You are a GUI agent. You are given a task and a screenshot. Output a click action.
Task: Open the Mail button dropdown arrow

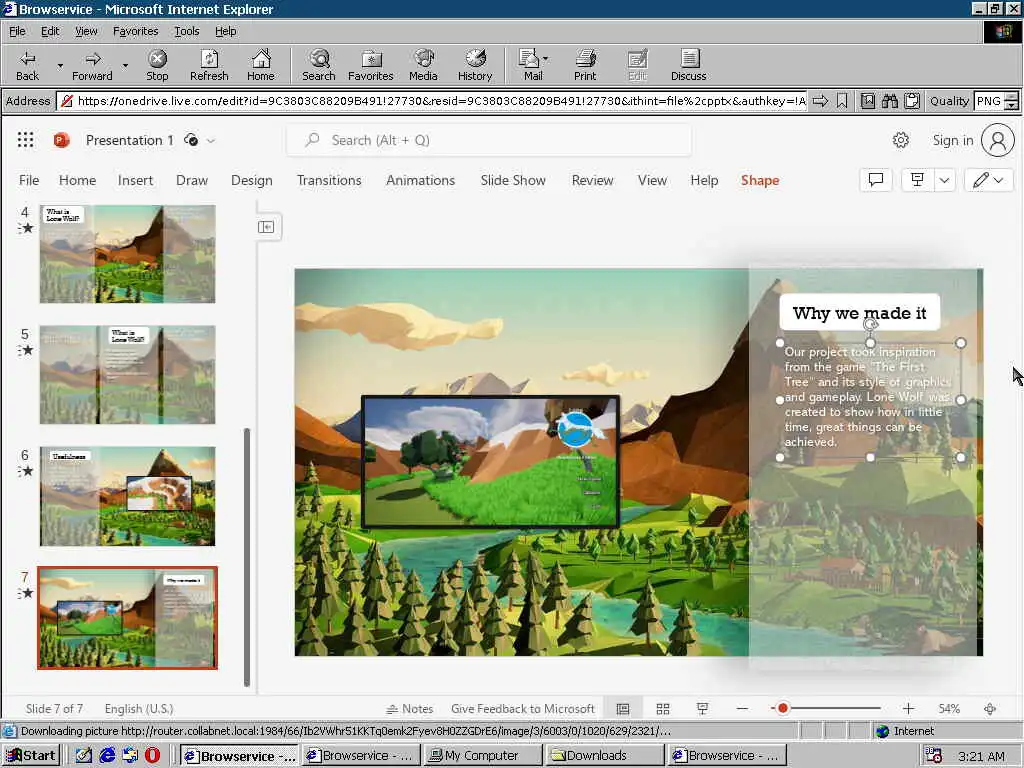click(x=546, y=59)
